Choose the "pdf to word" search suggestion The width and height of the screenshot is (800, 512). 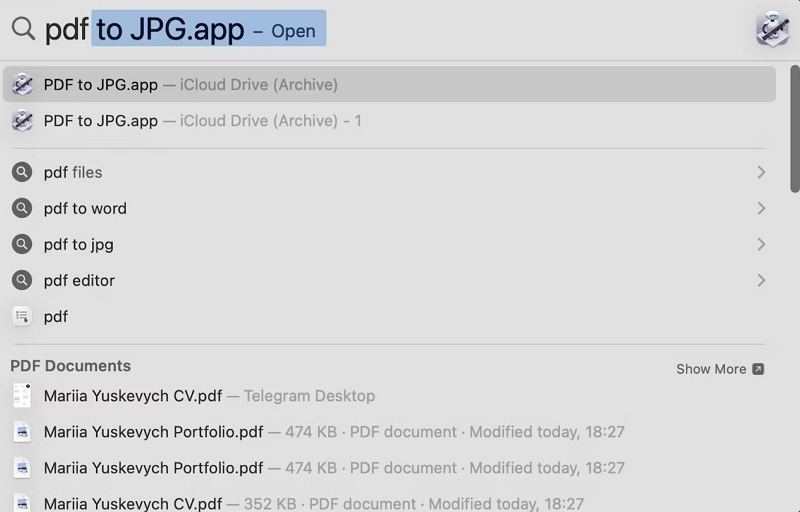[x=389, y=208]
